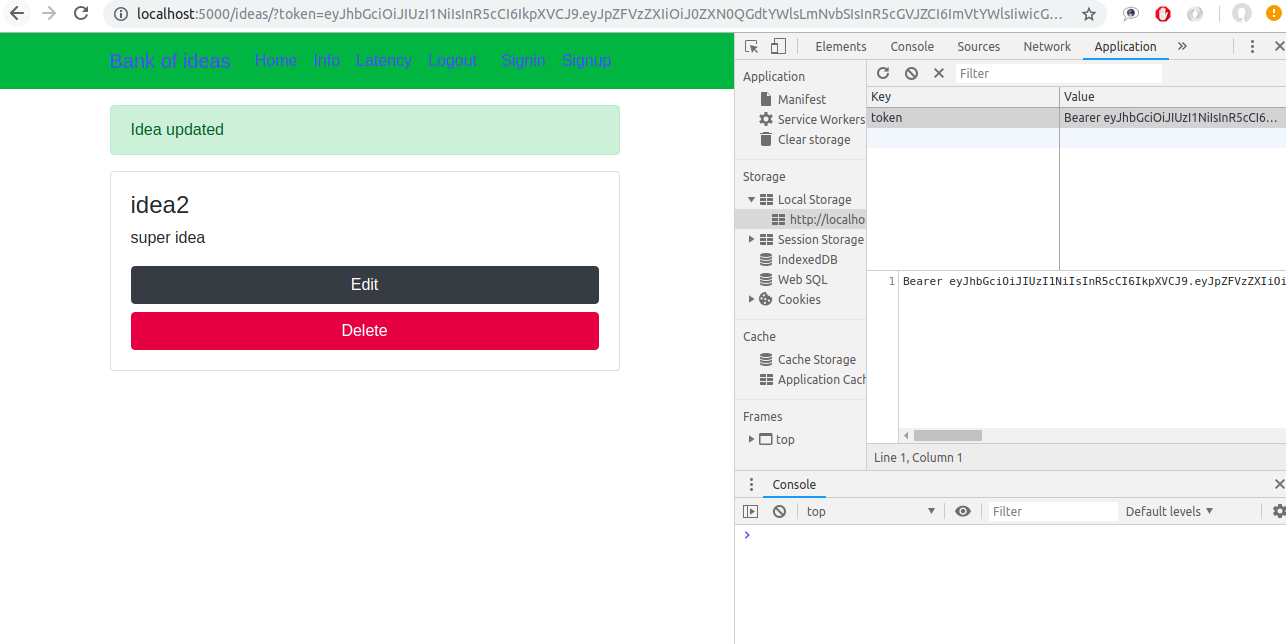Clear the console with the ban icon
1286x644 pixels.
pos(779,511)
